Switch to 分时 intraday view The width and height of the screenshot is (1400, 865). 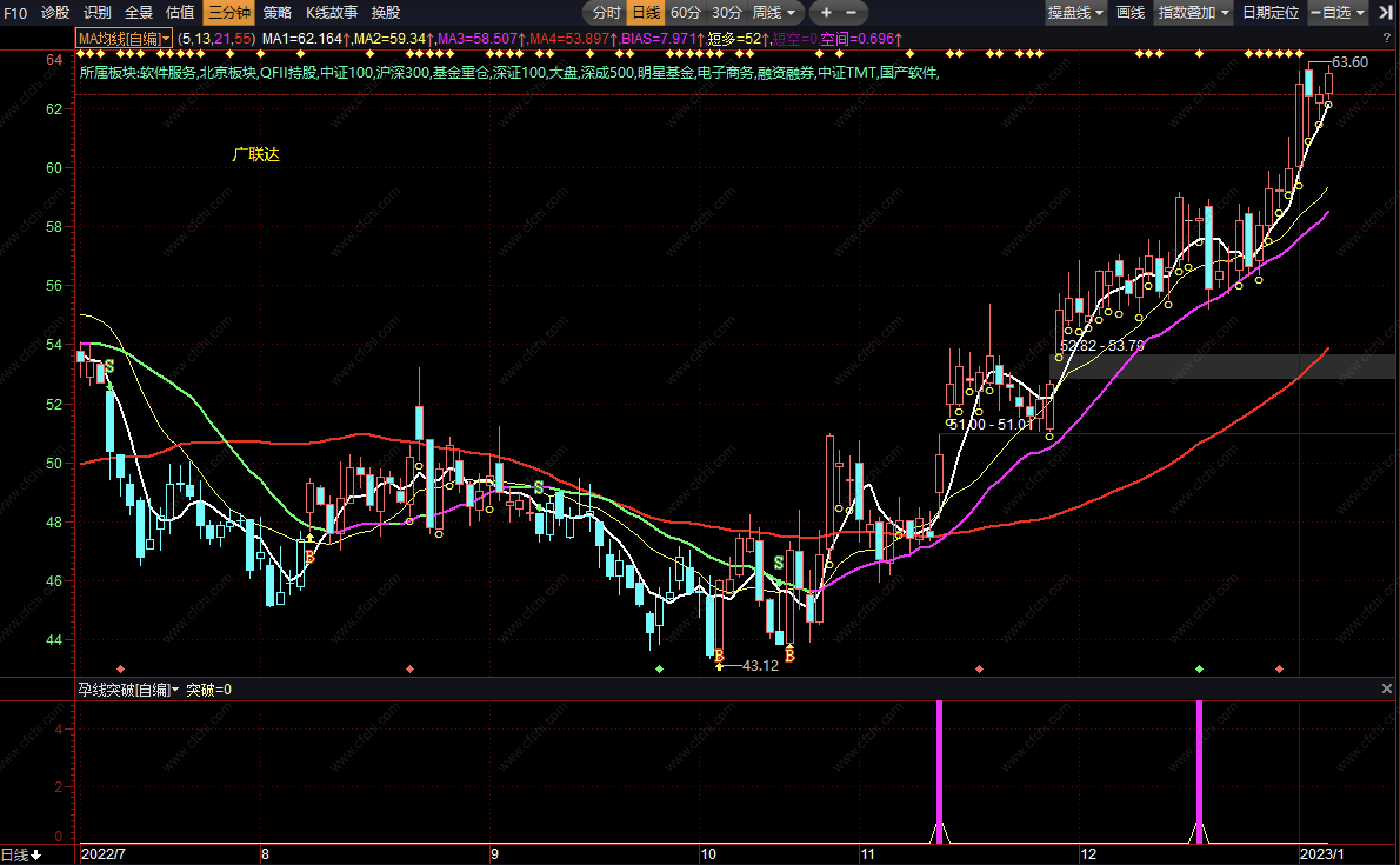coord(606,12)
